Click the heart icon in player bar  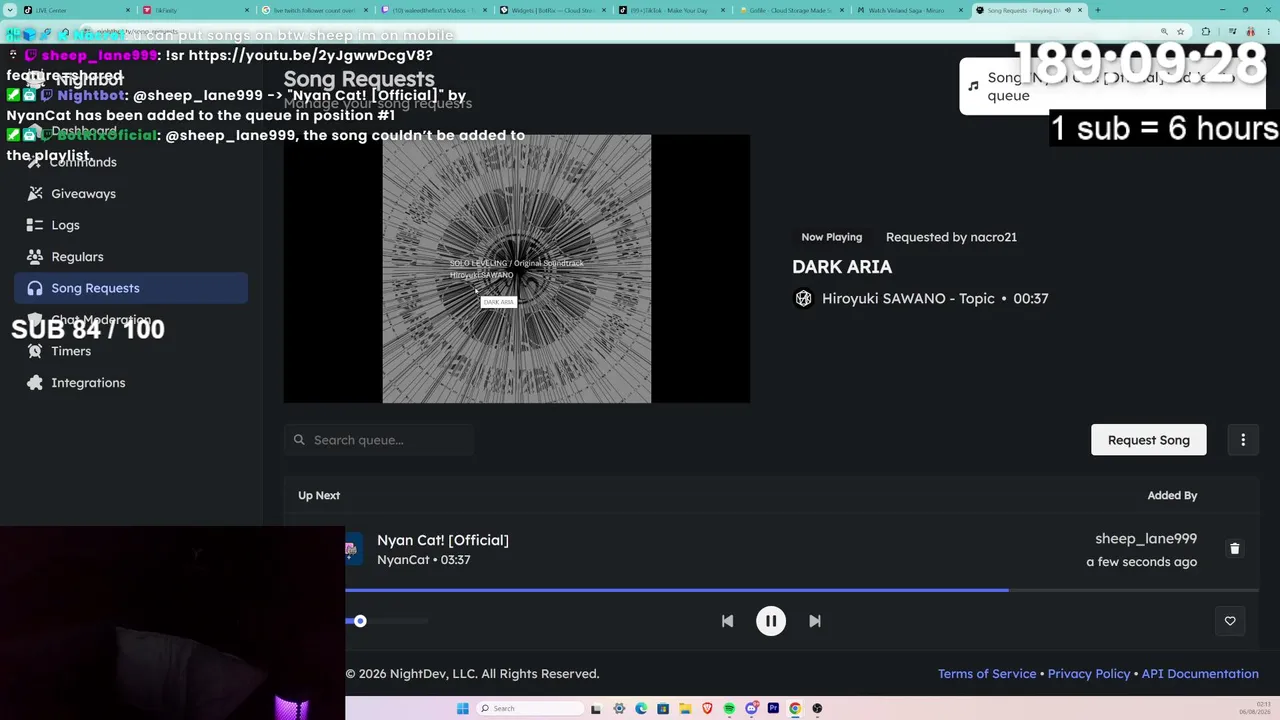tap(1230, 621)
